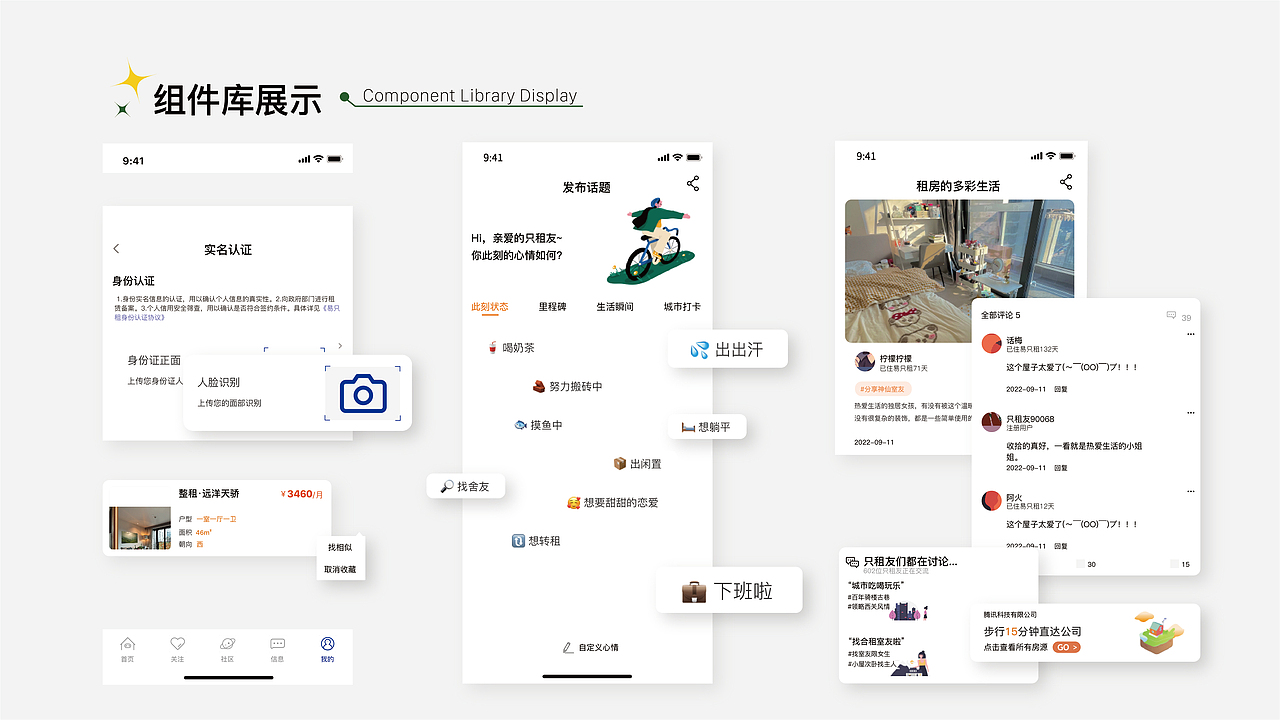
Task: Tap comment bubble icon next to 39
Action: click(1171, 315)
